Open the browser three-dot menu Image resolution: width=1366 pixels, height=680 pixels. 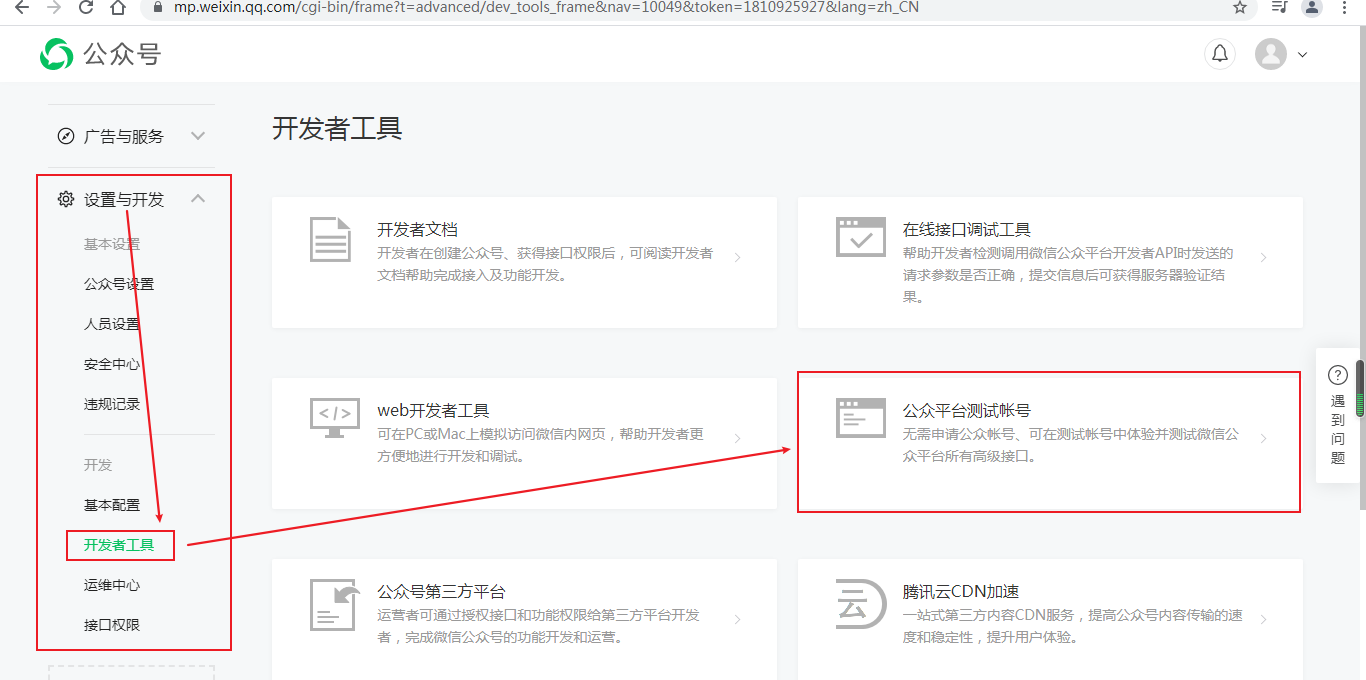point(1346,7)
